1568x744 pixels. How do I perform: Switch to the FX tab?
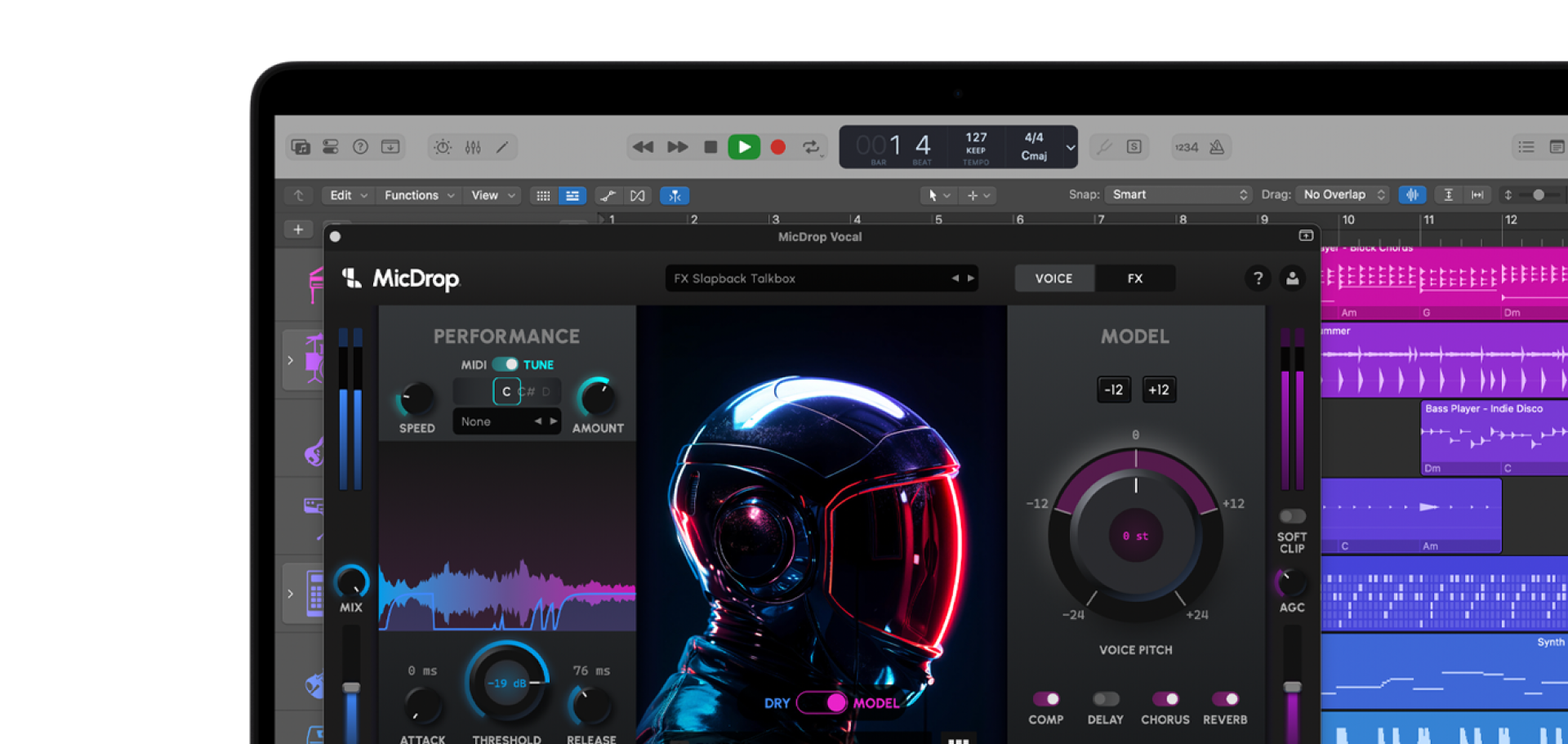point(1134,278)
